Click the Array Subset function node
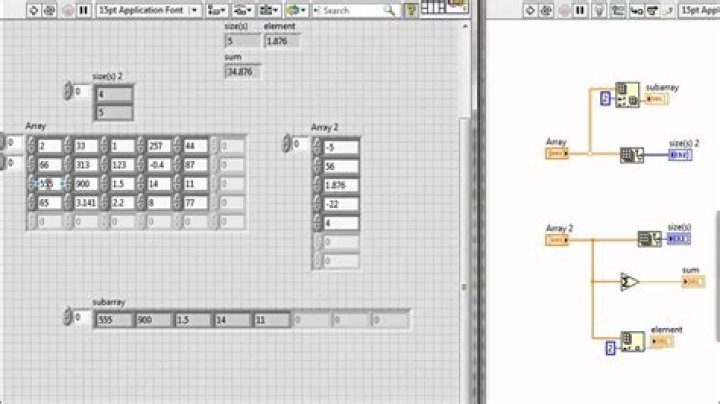Screen dimensions: 720x404 pos(627,96)
